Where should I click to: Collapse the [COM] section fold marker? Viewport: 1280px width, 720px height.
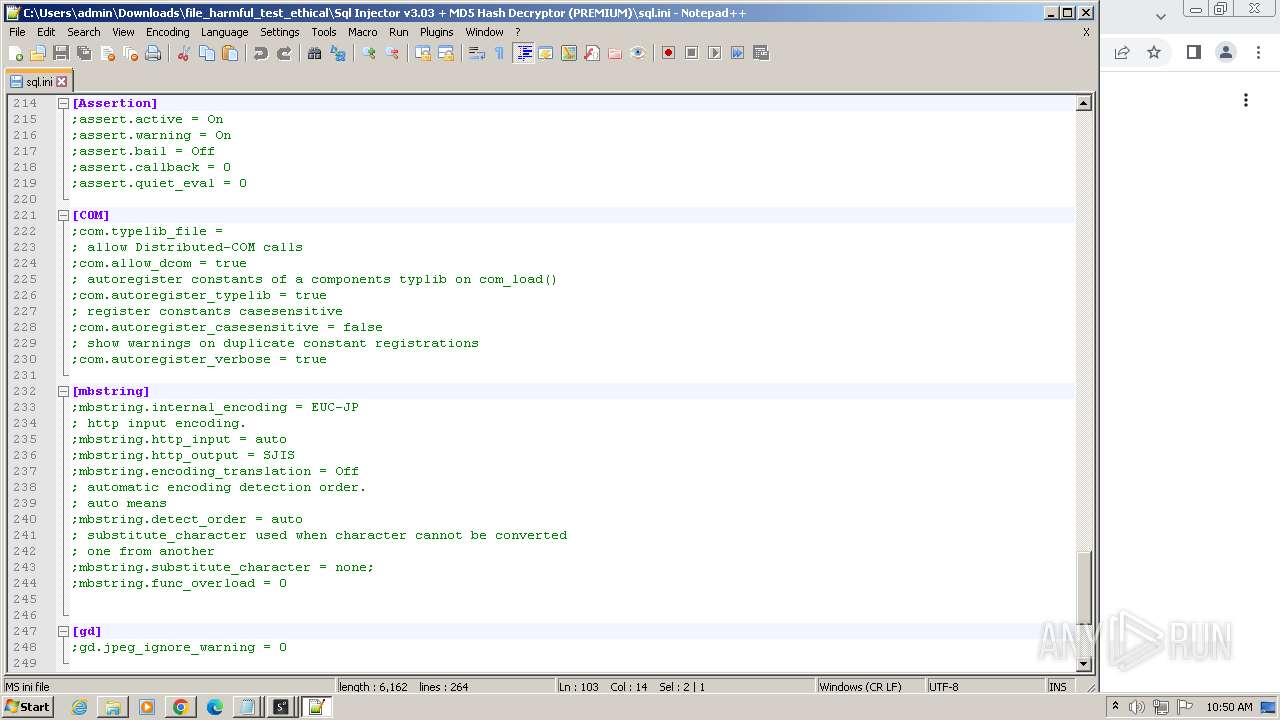(x=63, y=215)
